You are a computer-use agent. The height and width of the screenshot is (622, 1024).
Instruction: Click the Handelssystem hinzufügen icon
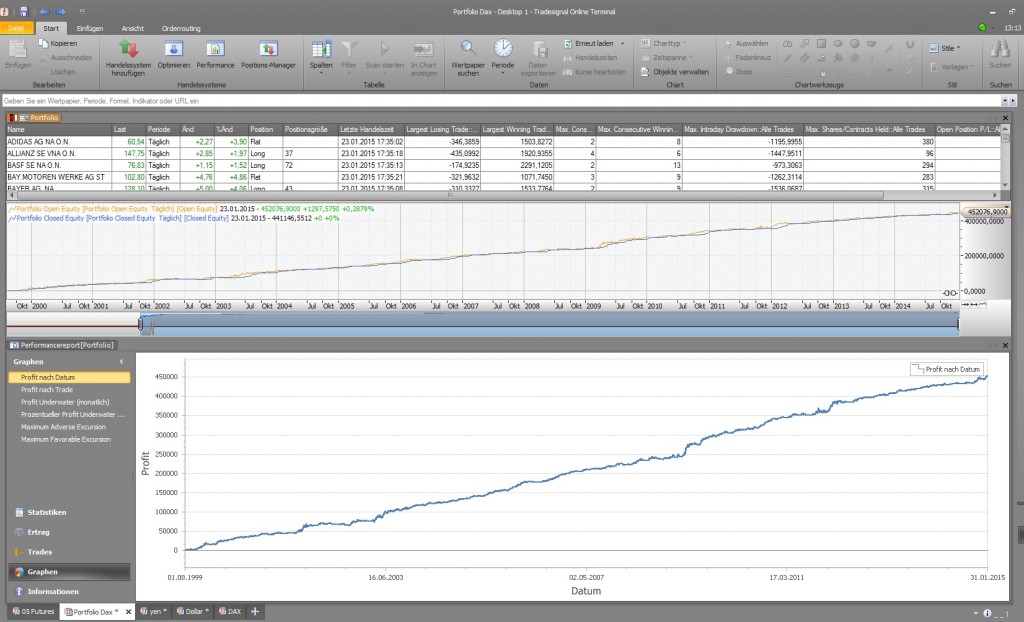point(128,50)
